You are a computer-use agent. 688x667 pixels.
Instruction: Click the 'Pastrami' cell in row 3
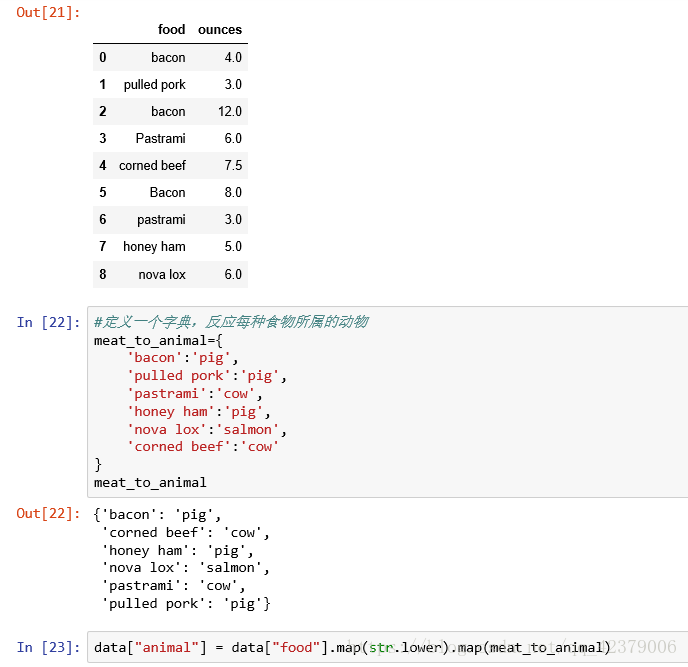[x=161, y=138]
